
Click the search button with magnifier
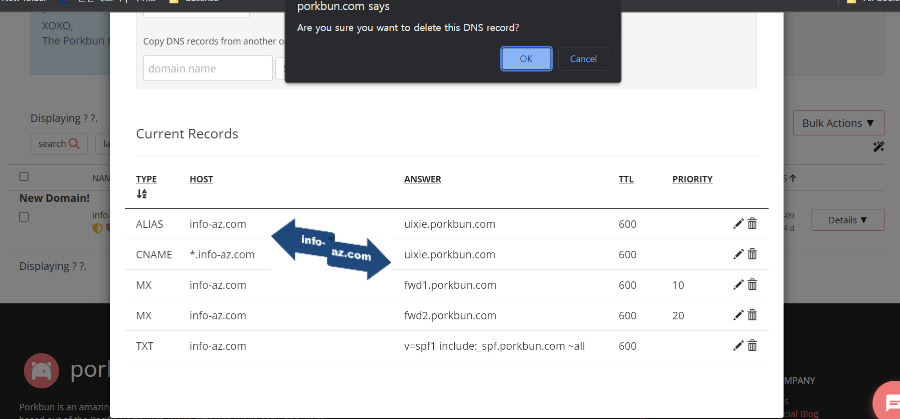click(59, 144)
